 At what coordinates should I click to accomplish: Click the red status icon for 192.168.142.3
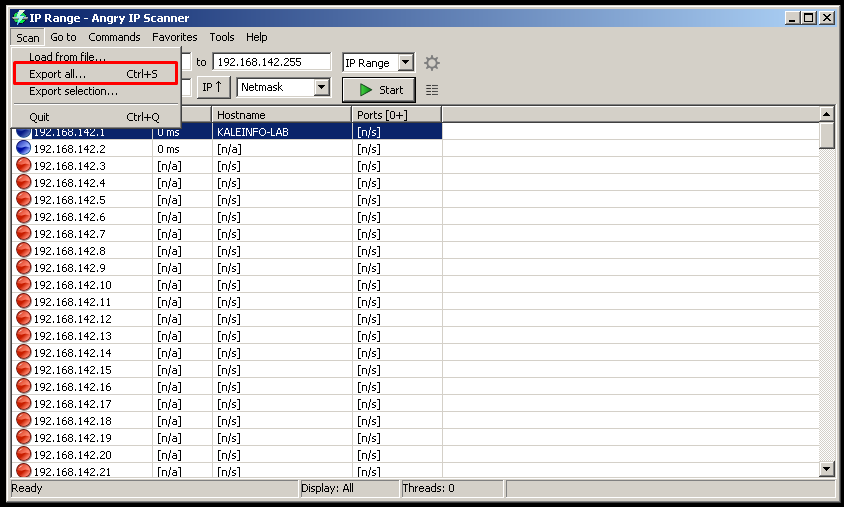tap(23, 165)
